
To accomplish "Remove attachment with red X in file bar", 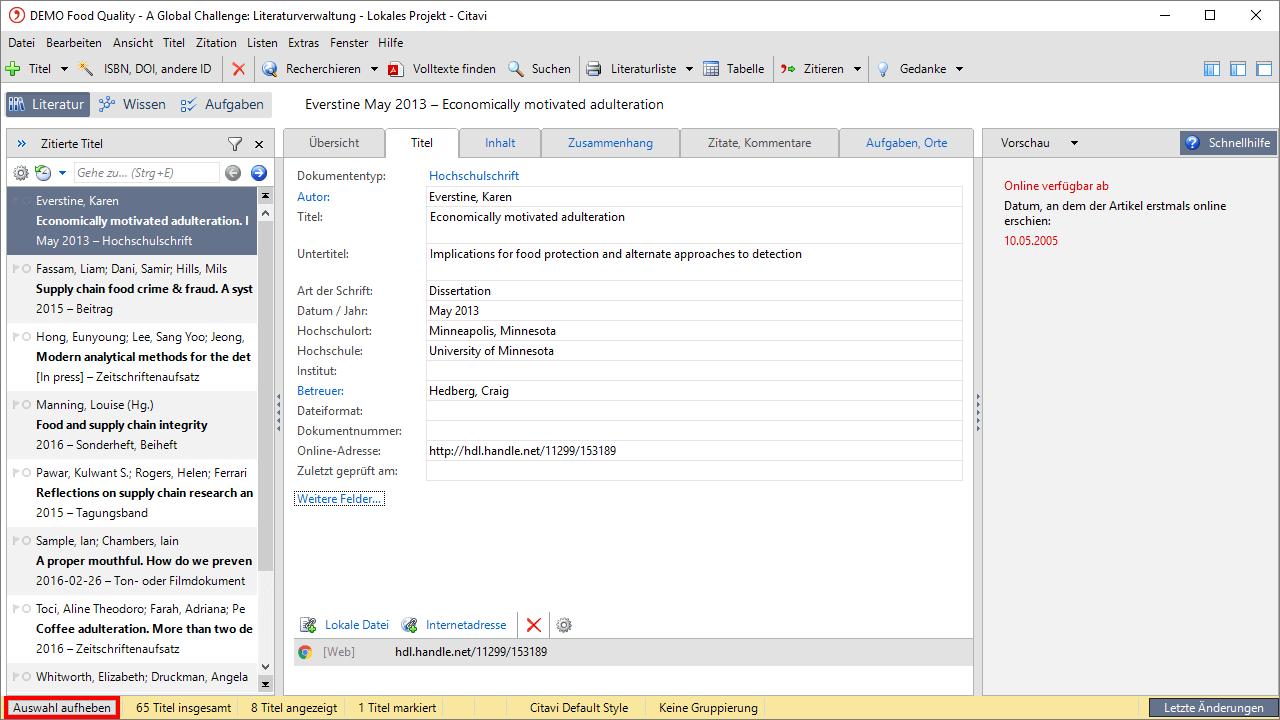I will pos(534,625).
